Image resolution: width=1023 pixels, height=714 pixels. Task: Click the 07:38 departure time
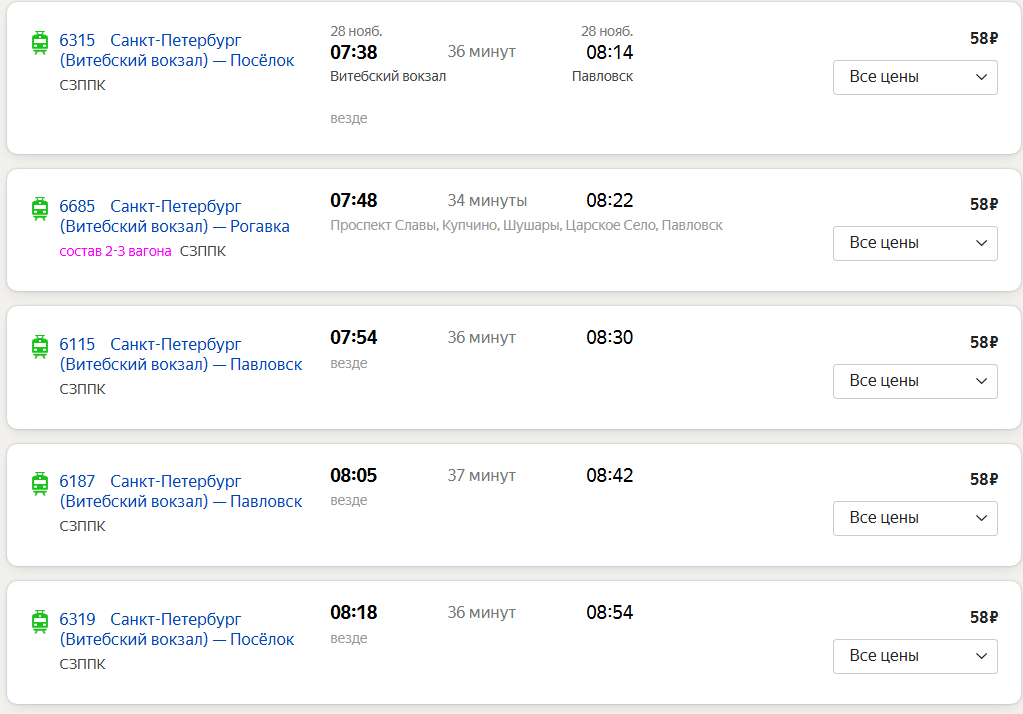(x=354, y=52)
